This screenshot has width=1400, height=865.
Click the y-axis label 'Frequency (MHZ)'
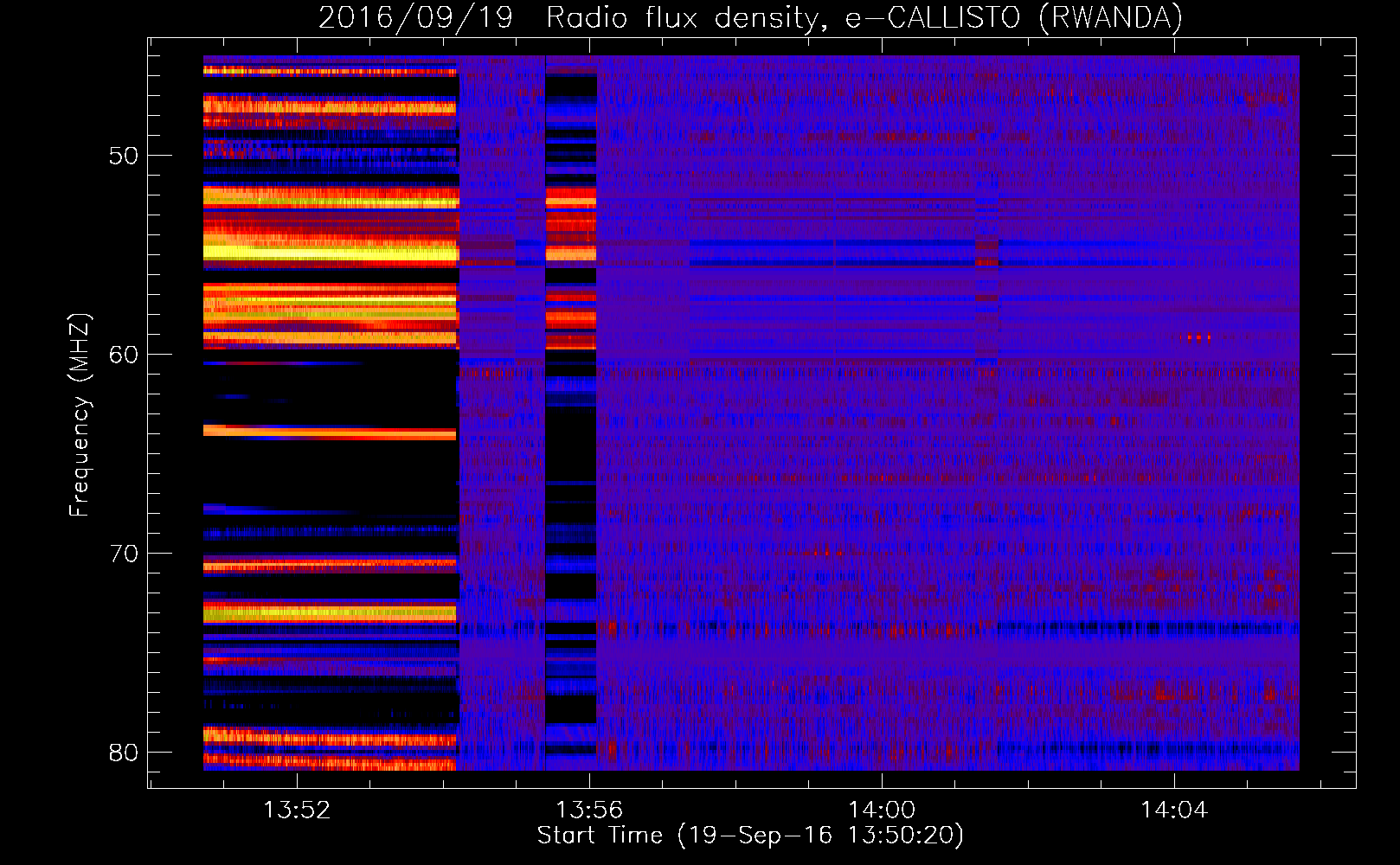pyautogui.click(x=79, y=415)
